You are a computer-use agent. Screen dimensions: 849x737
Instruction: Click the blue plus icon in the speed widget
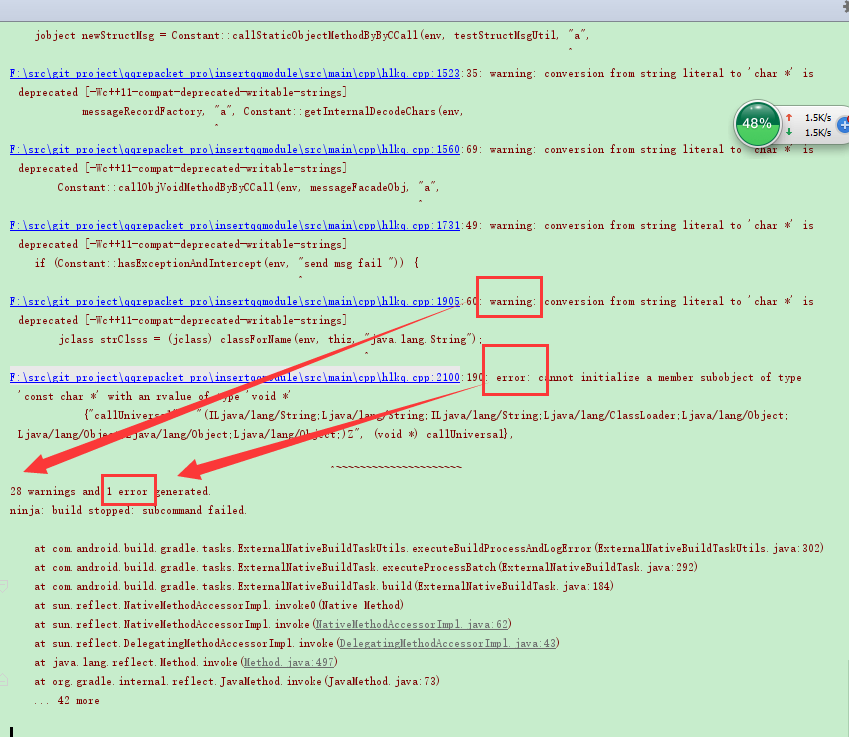pos(843,124)
